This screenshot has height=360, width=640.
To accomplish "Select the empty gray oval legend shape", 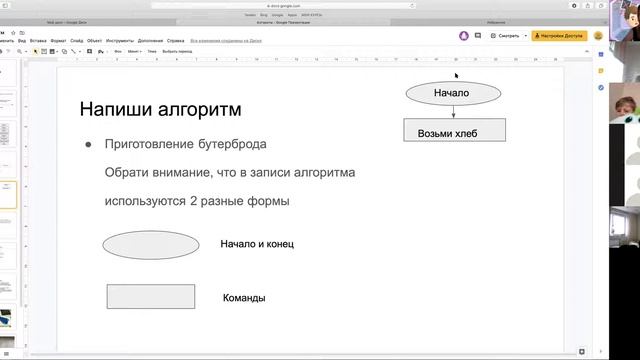I will [151, 245].
